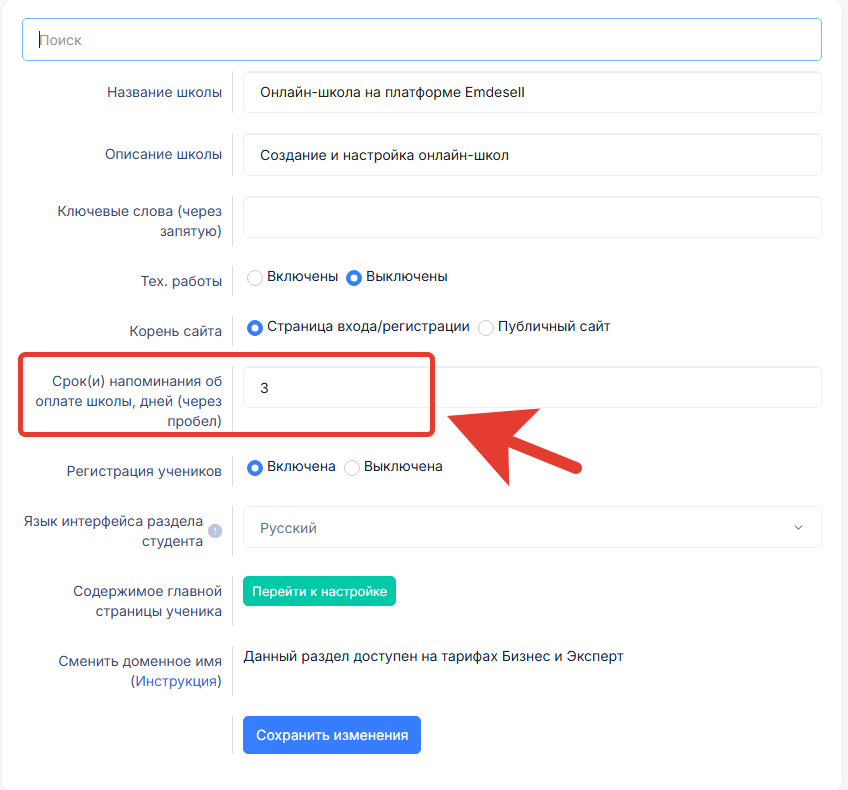The image size is (848, 790).
Task: Click into the Описание школы field
Action: 532,155
